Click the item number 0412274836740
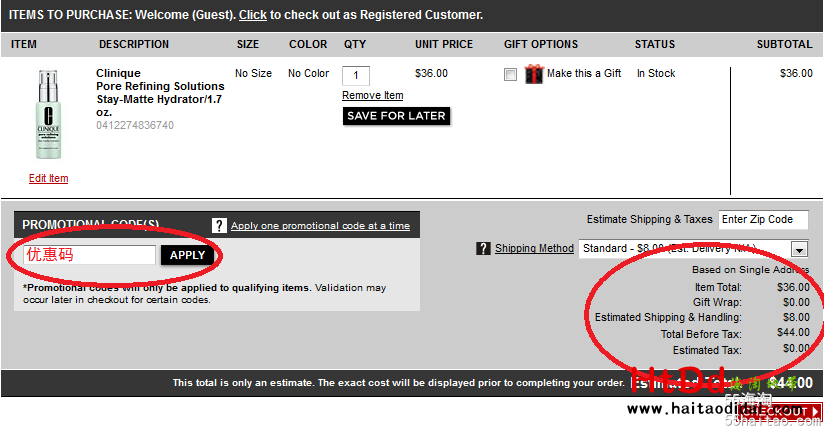 tap(135, 125)
